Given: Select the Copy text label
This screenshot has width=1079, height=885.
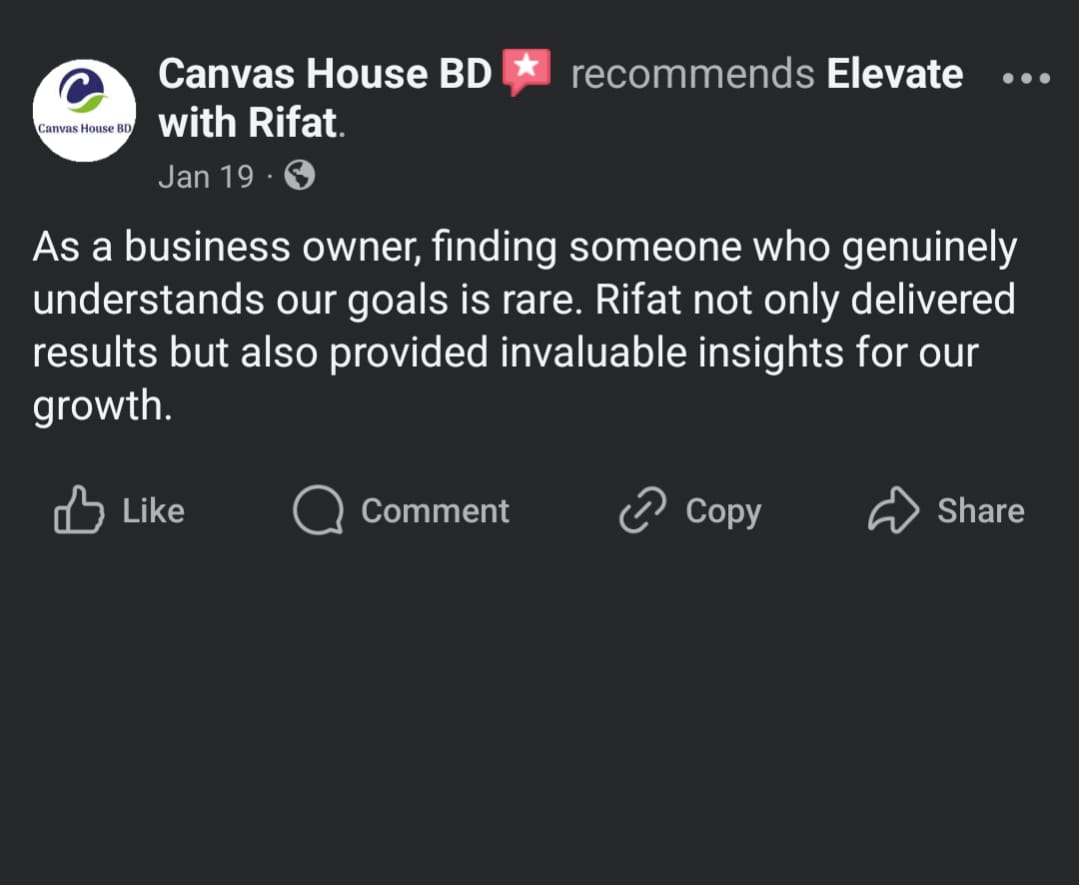Looking at the screenshot, I should pyautogui.click(x=723, y=512).
